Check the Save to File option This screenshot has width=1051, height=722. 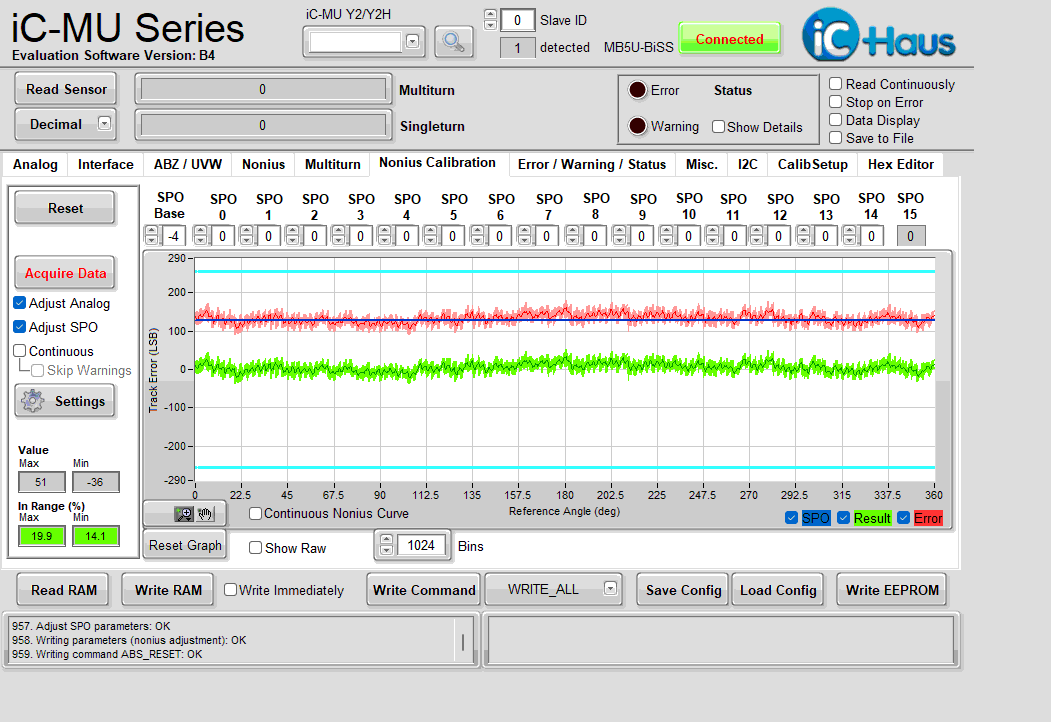[836, 138]
